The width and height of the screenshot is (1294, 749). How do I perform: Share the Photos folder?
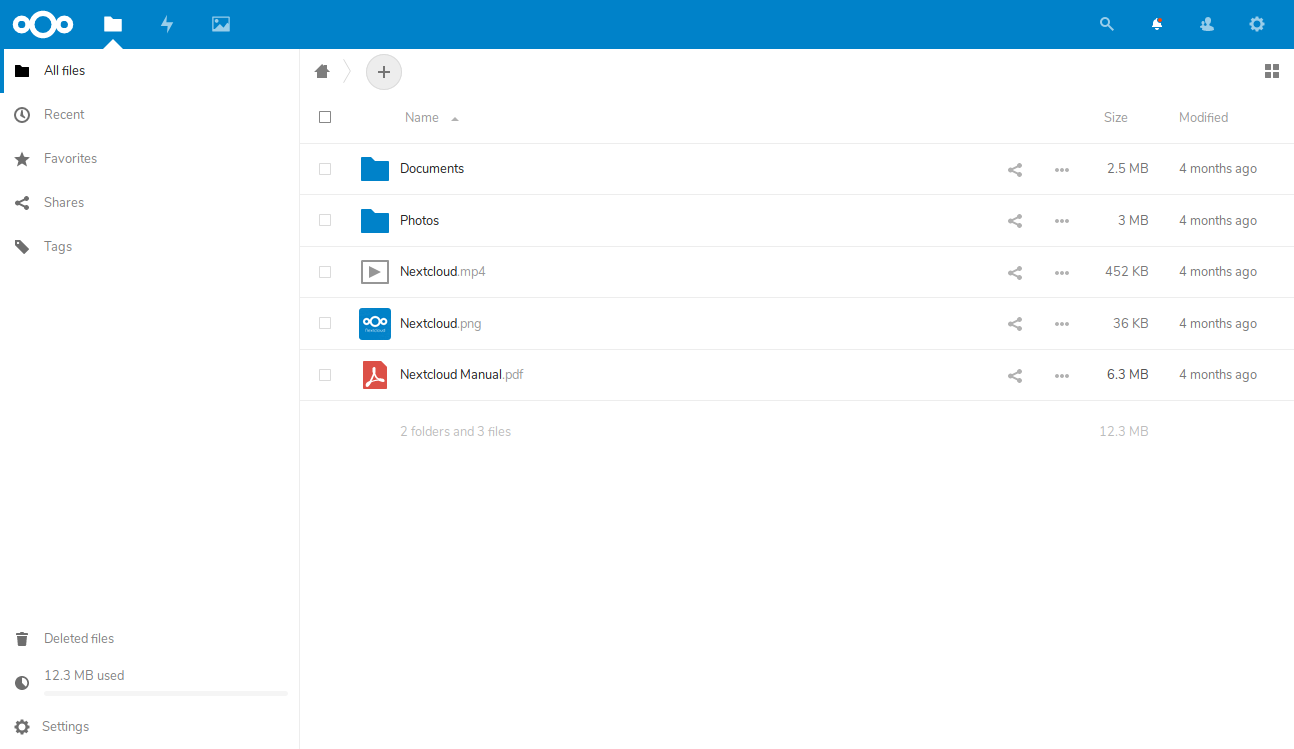1015,221
